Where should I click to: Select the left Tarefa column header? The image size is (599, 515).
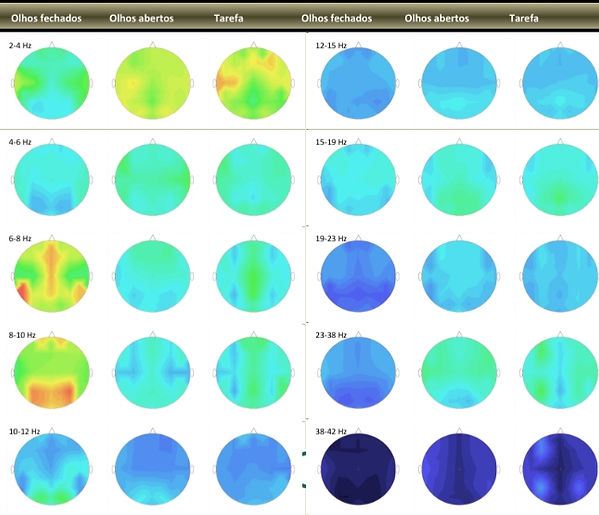click(x=228, y=18)
